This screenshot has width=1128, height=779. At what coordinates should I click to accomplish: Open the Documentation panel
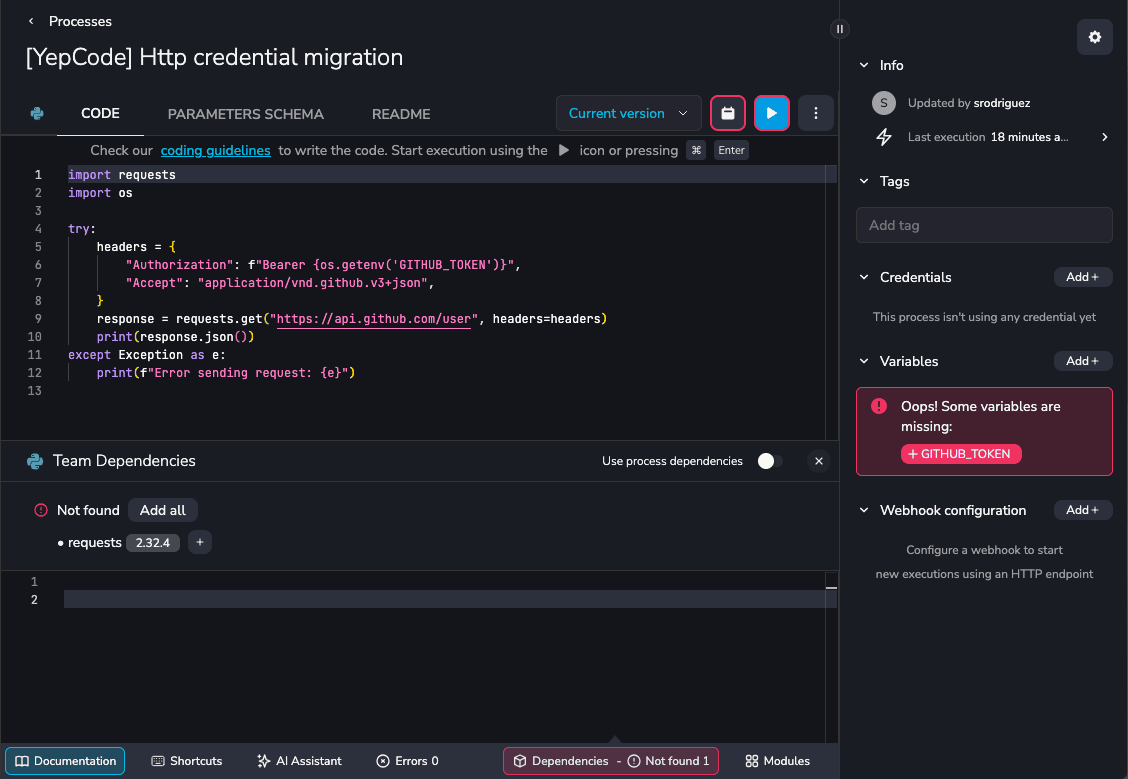click(65, 761)
